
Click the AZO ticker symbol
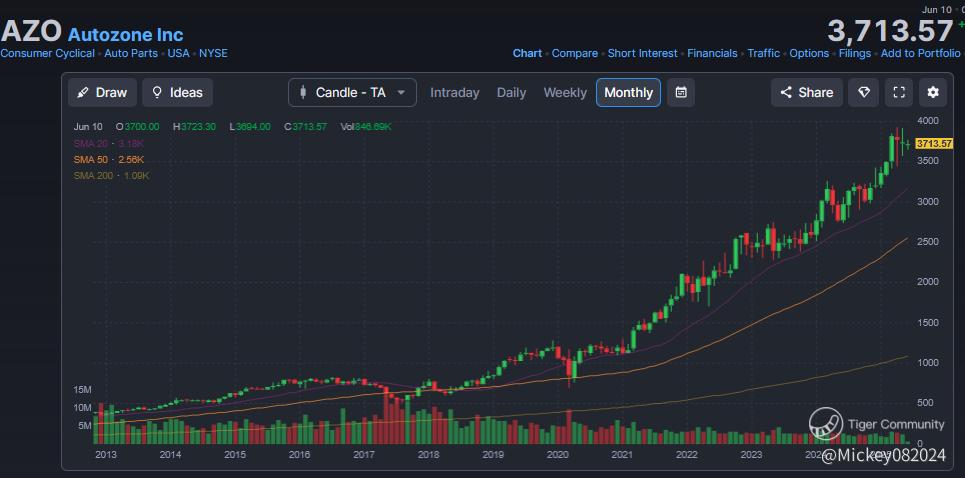click(31, 30)
